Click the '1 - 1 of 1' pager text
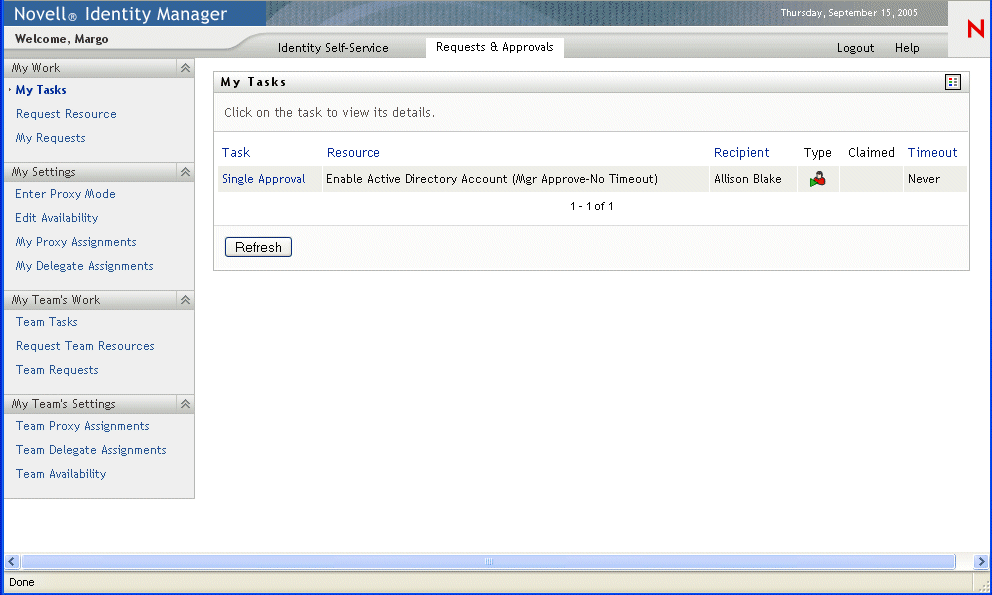Viewport: 992px width, 595px height. point(592,206)
